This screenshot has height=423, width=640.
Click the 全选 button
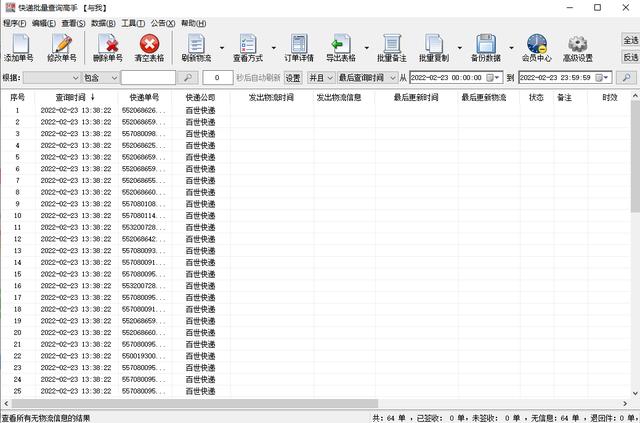click(631, 40)
